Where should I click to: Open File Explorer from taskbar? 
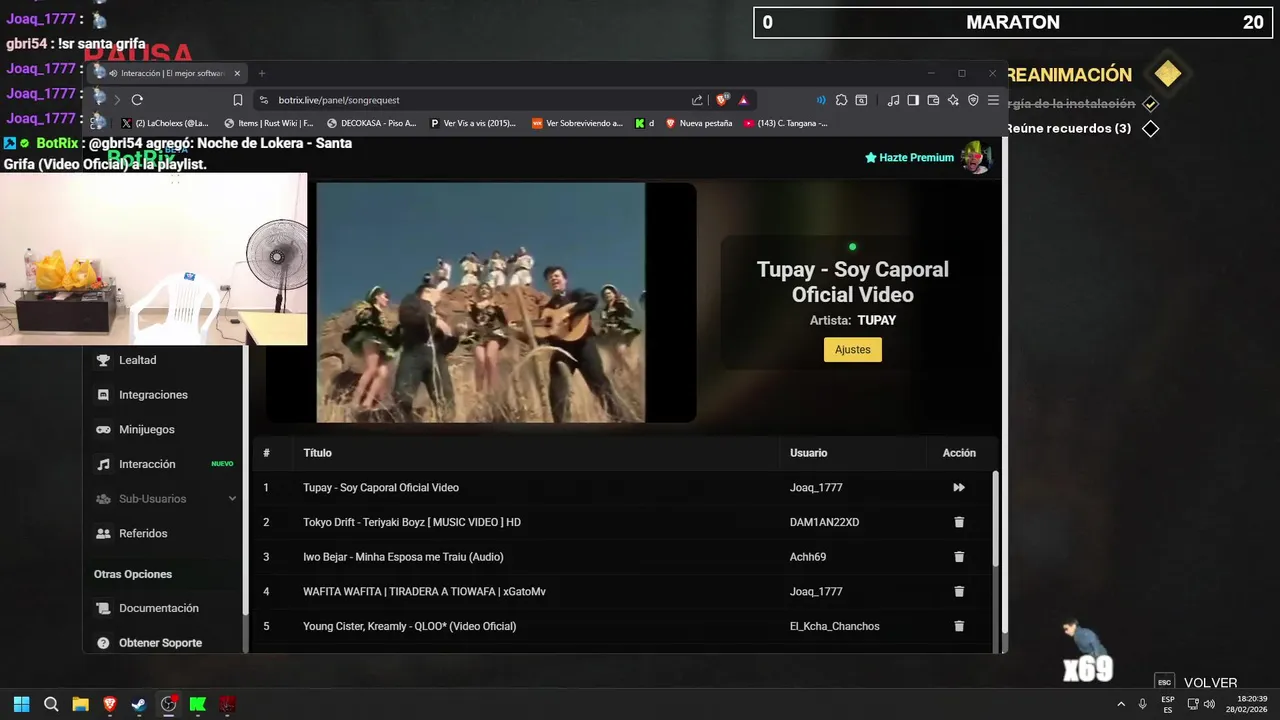[80, 704]
